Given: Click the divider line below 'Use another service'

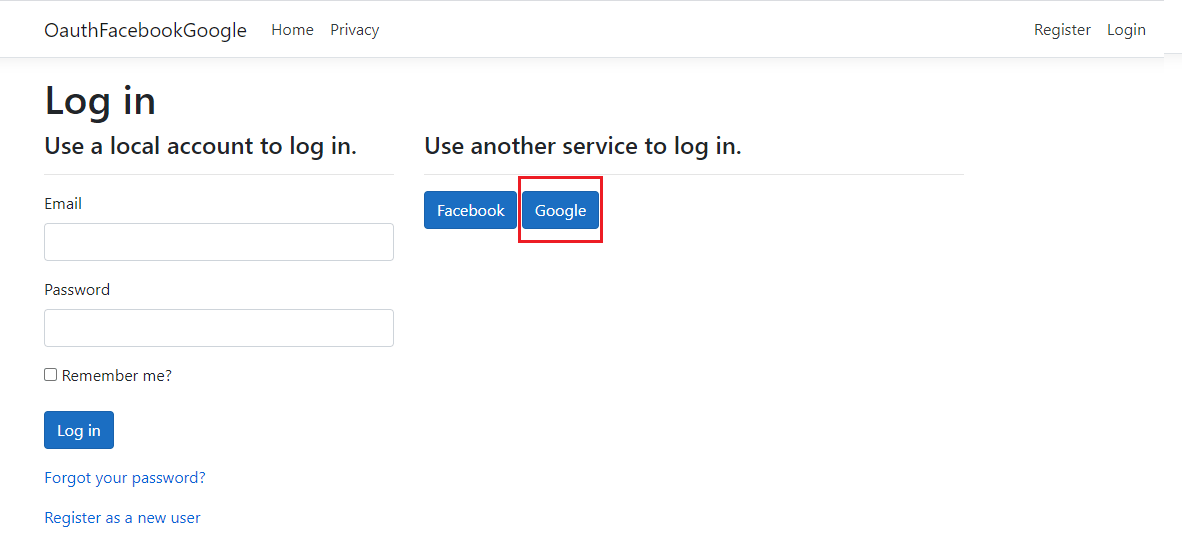Looking at the screenshot, I should tap(694, 175).
